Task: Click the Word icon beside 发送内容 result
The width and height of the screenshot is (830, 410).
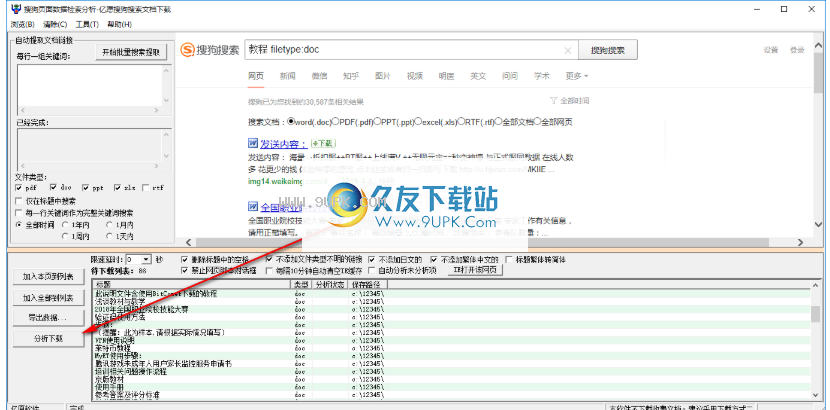Action: point(252,143)
